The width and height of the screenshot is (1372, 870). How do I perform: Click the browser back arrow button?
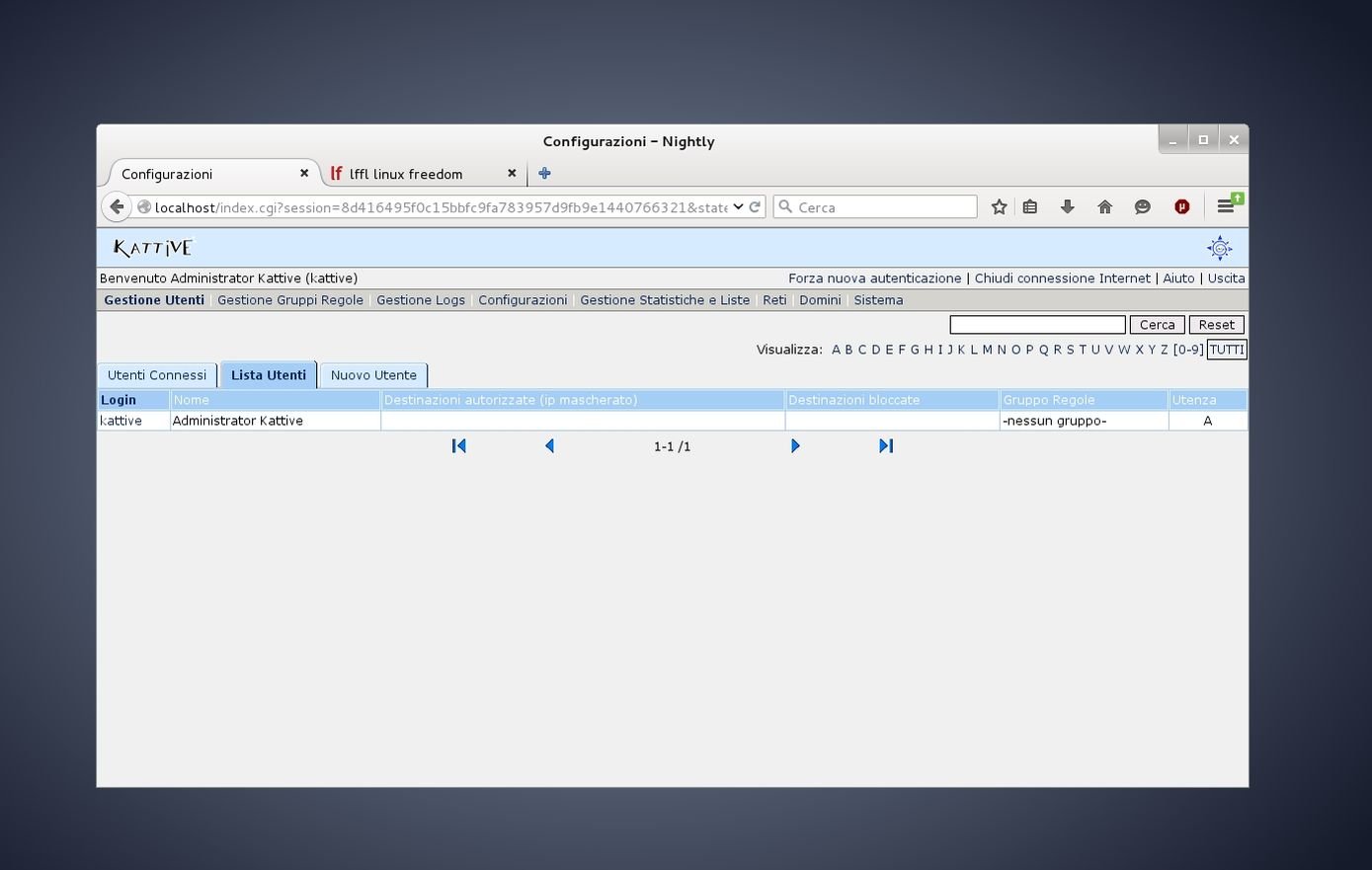[117, 206]
